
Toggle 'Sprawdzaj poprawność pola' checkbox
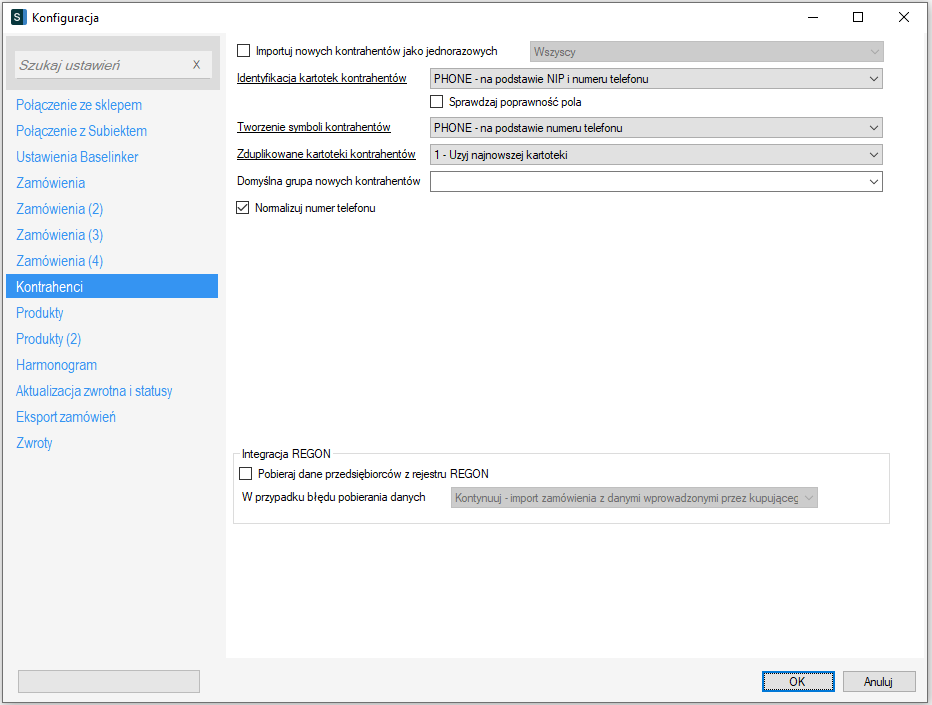pos(437,102)
